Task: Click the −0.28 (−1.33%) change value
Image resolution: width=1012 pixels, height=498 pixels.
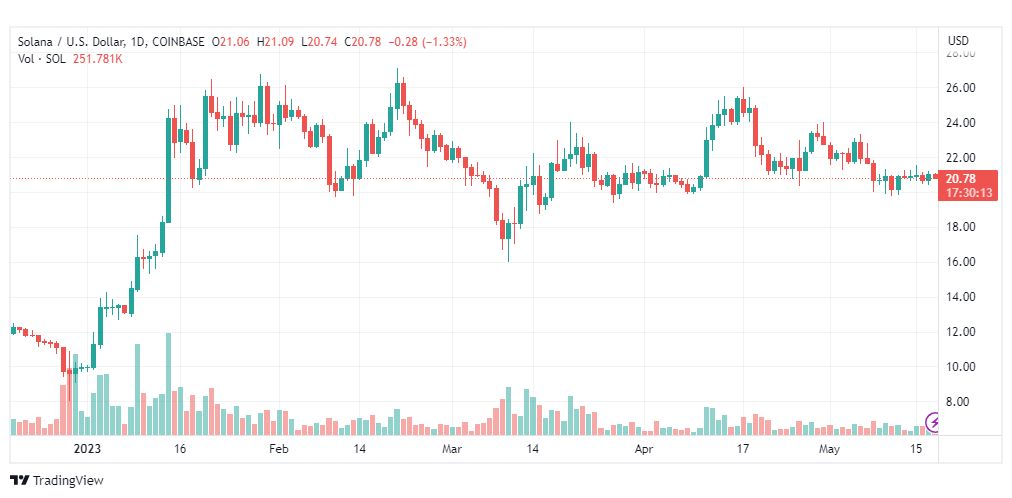Action: (426, 42)
